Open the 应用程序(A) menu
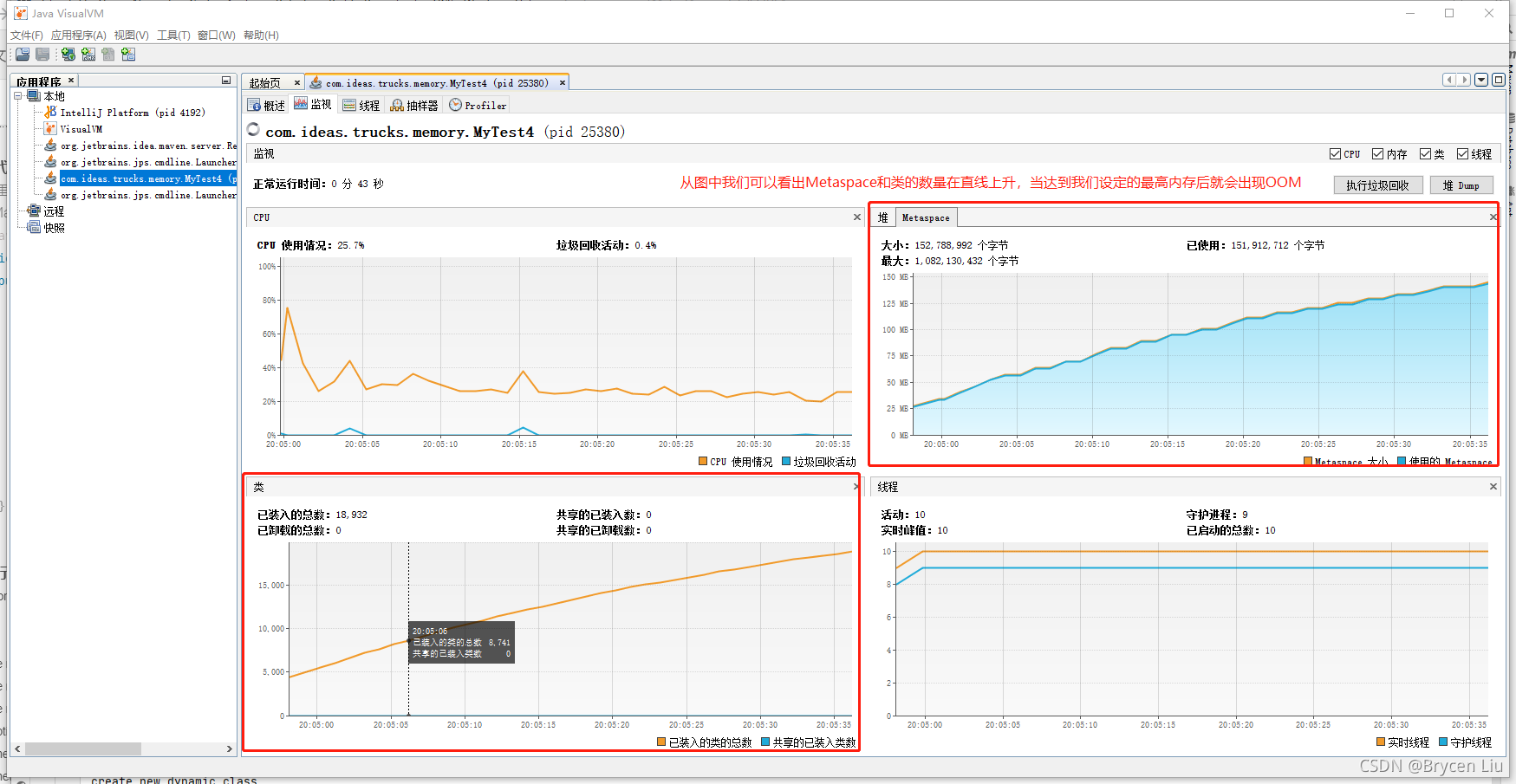Image resolution: width=1516 pixels, height=784 pixels. pyautogui.click(x=79, y=36)
